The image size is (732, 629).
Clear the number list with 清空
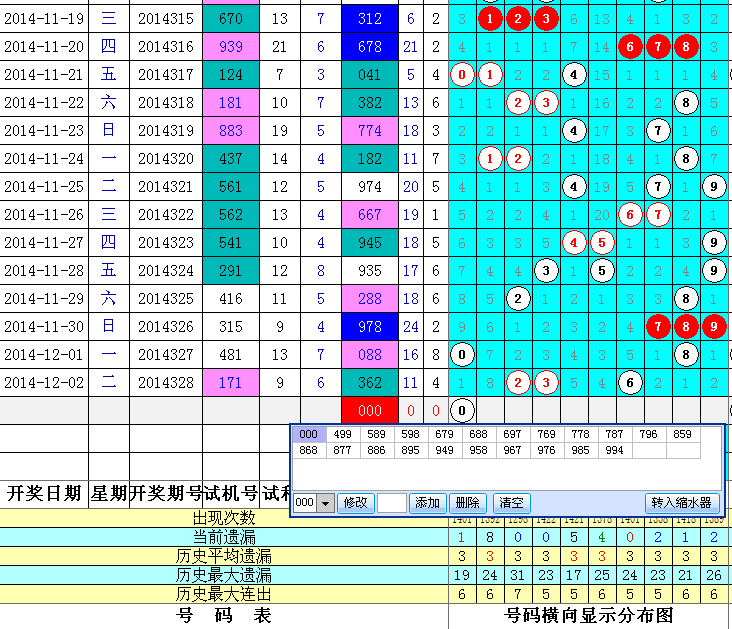[x=512, y=503]
